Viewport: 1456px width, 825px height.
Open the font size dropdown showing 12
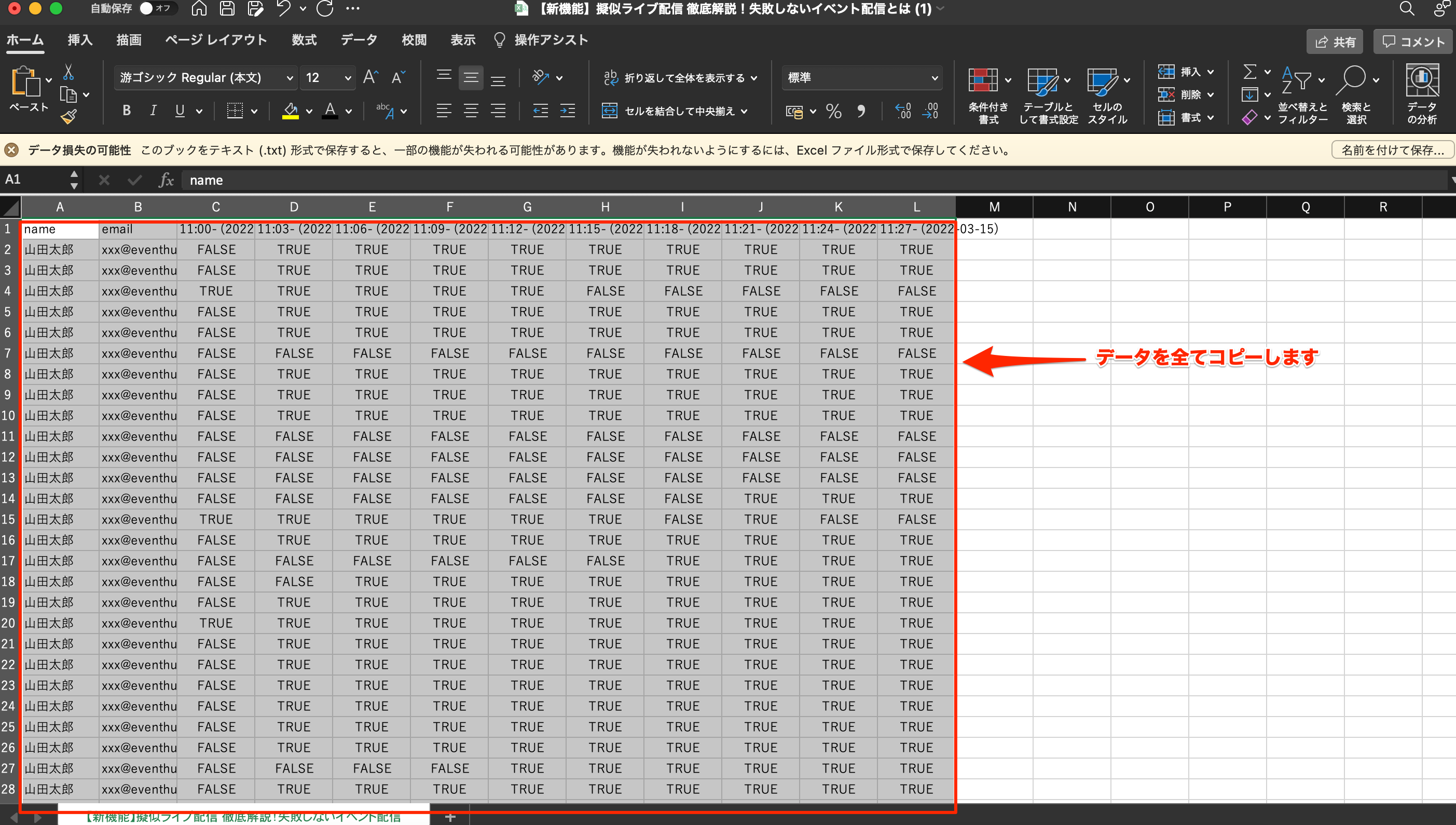348,78
